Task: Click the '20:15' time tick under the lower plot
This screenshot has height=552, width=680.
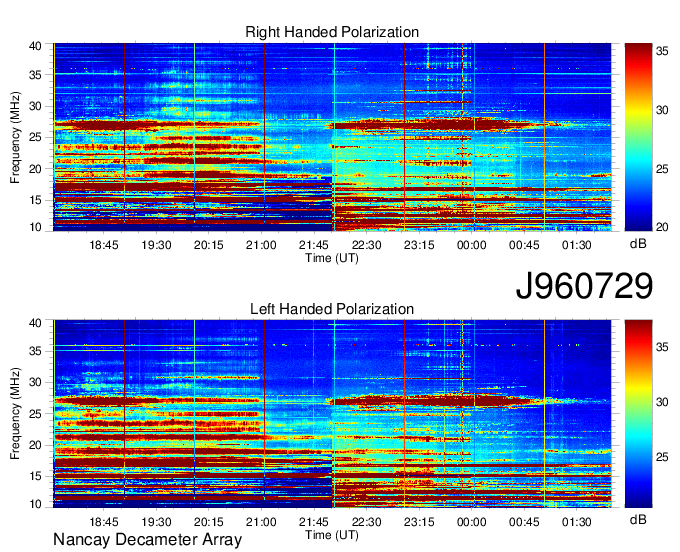Action: [x=209, y=522]
